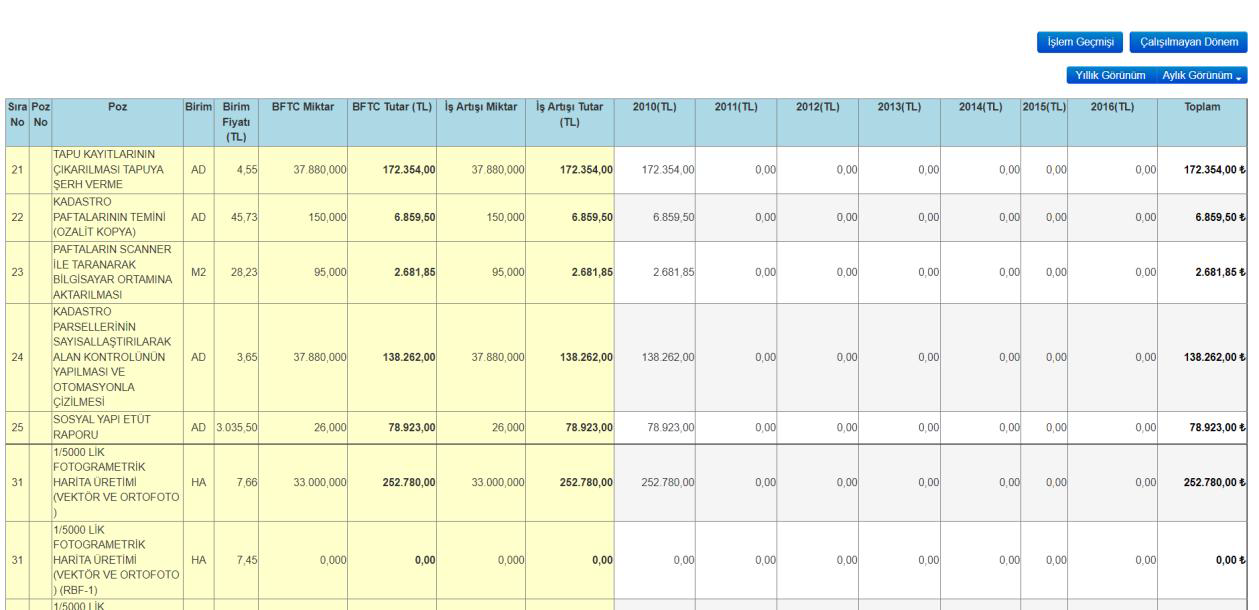Click the Poz column header
1259x610 pixels.
pos(117,107)
